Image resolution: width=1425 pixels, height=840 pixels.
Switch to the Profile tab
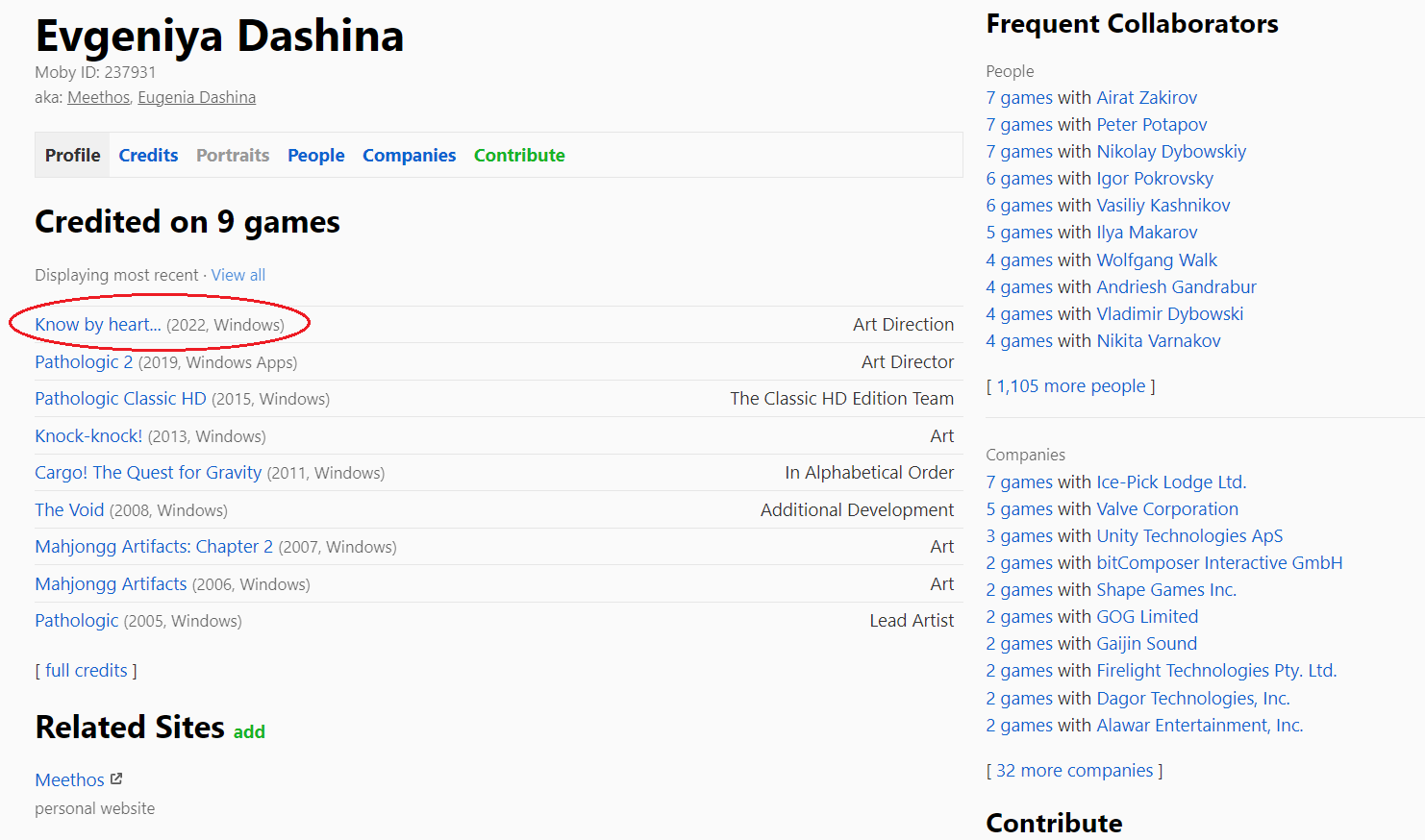[73, 155]
